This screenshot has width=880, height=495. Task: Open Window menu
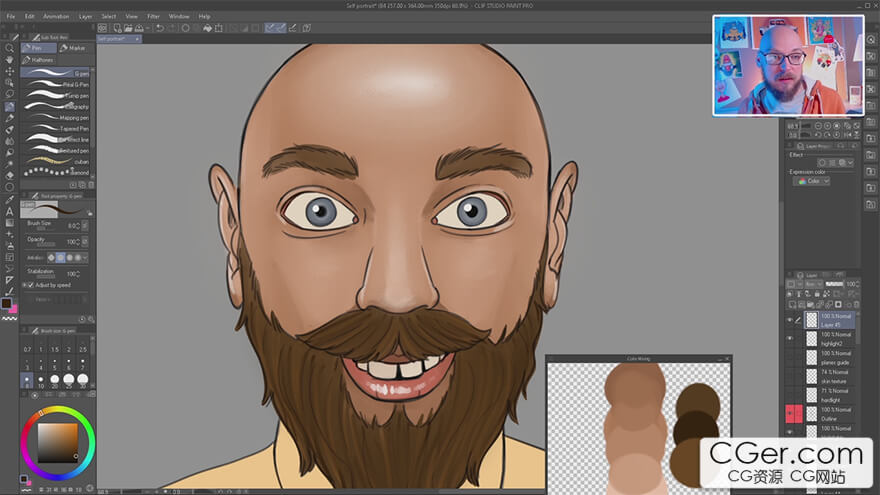tap(179, 16)
